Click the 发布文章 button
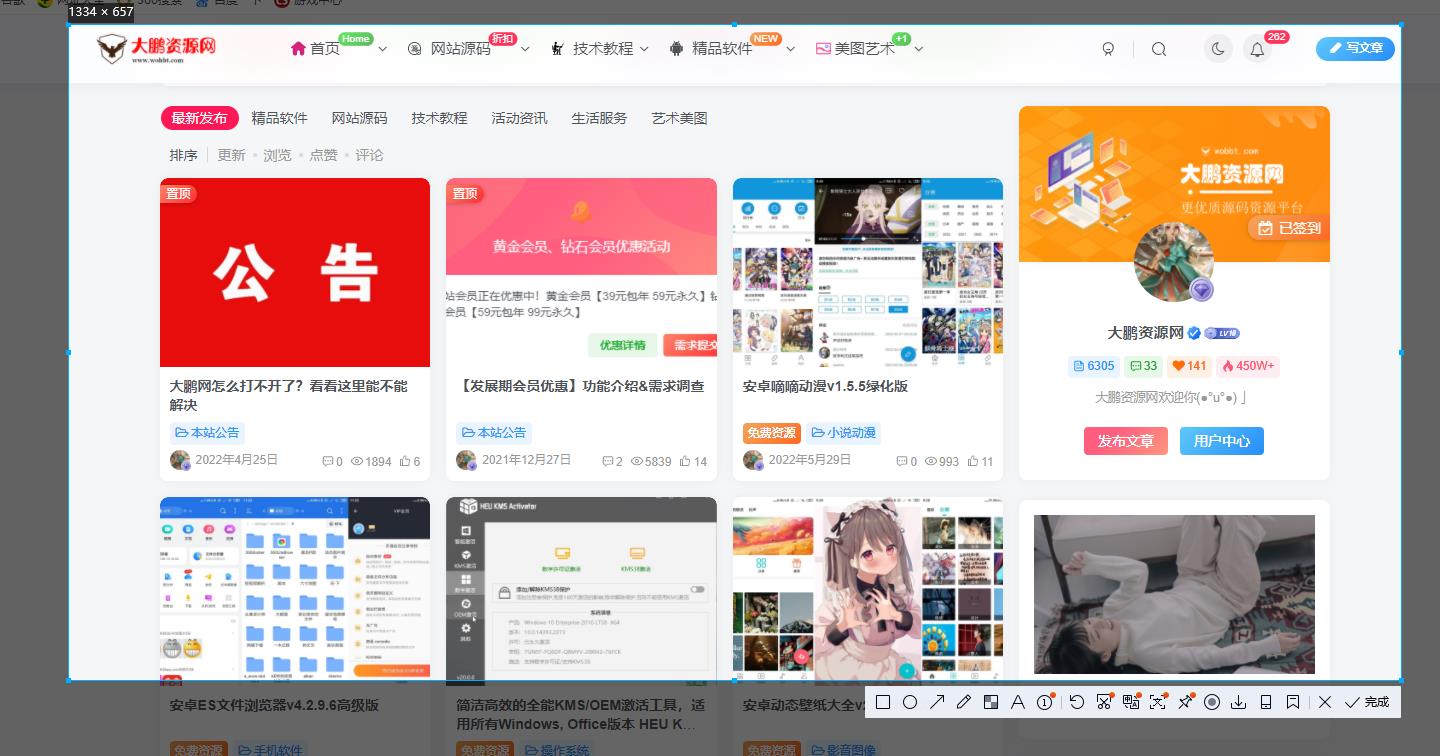Viewport: 1440px width, 756px height. 1126,441
